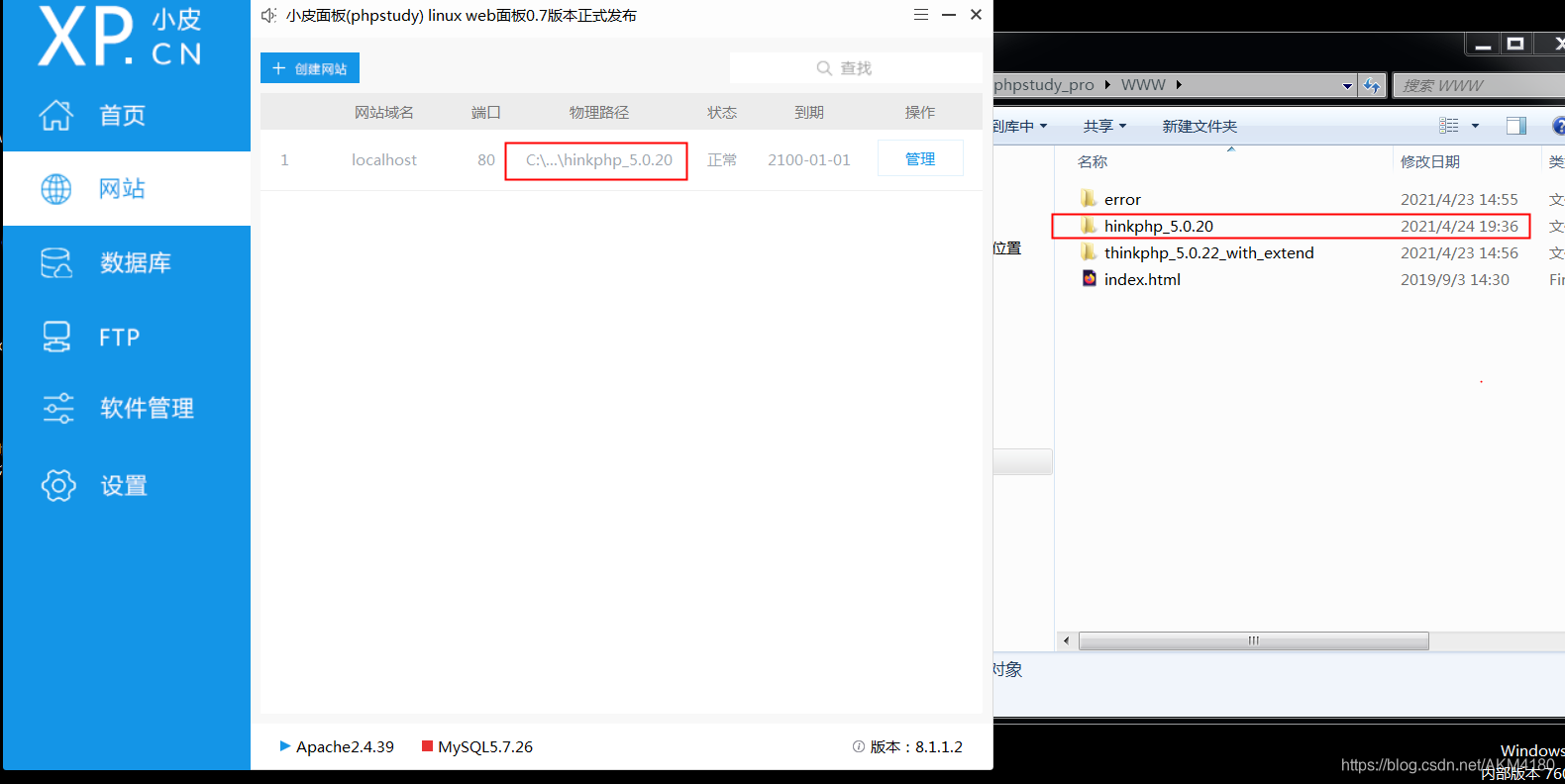The width and height of the screenshot is (1565, 784).
Task: Open the hamburger menu in phpstudy title bar
Action: point(921,15)
